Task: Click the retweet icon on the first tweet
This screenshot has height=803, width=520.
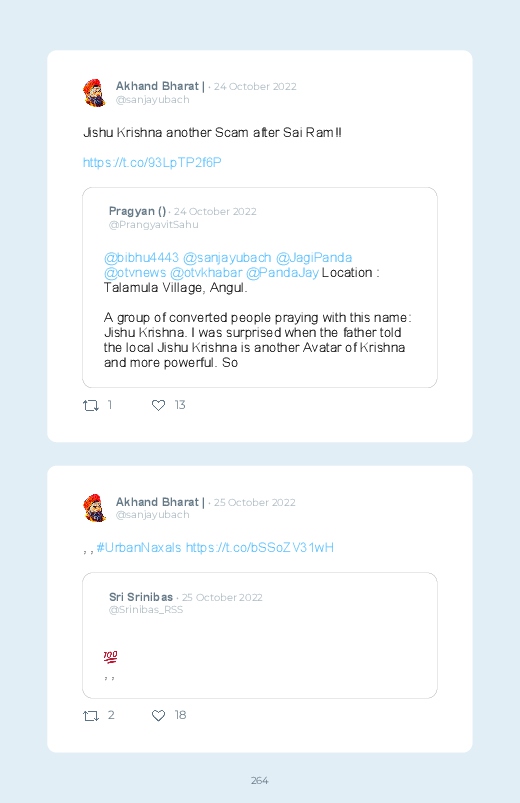Action: (91, 406)
